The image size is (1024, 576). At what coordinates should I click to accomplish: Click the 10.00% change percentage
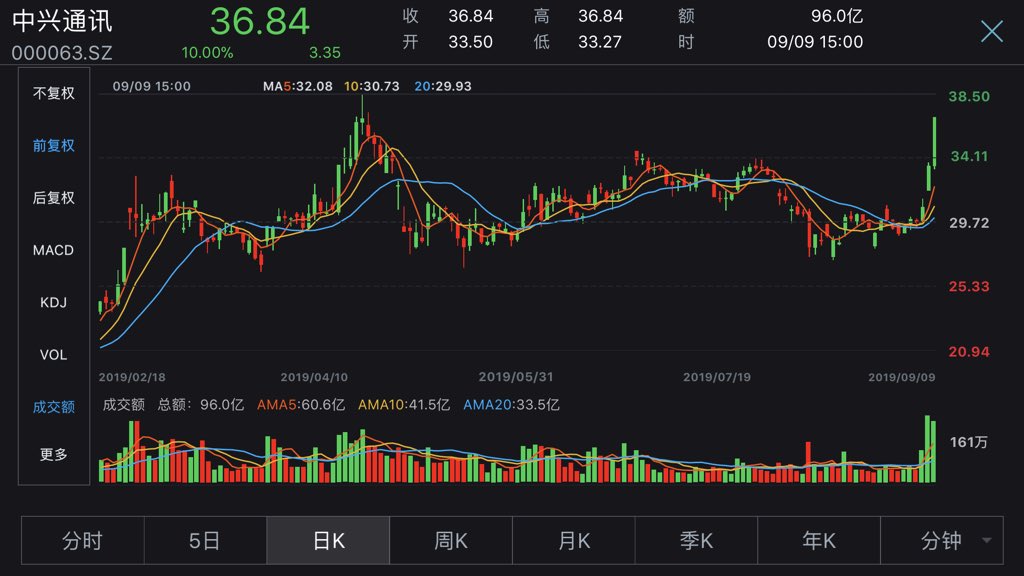[x=207, y=53]
